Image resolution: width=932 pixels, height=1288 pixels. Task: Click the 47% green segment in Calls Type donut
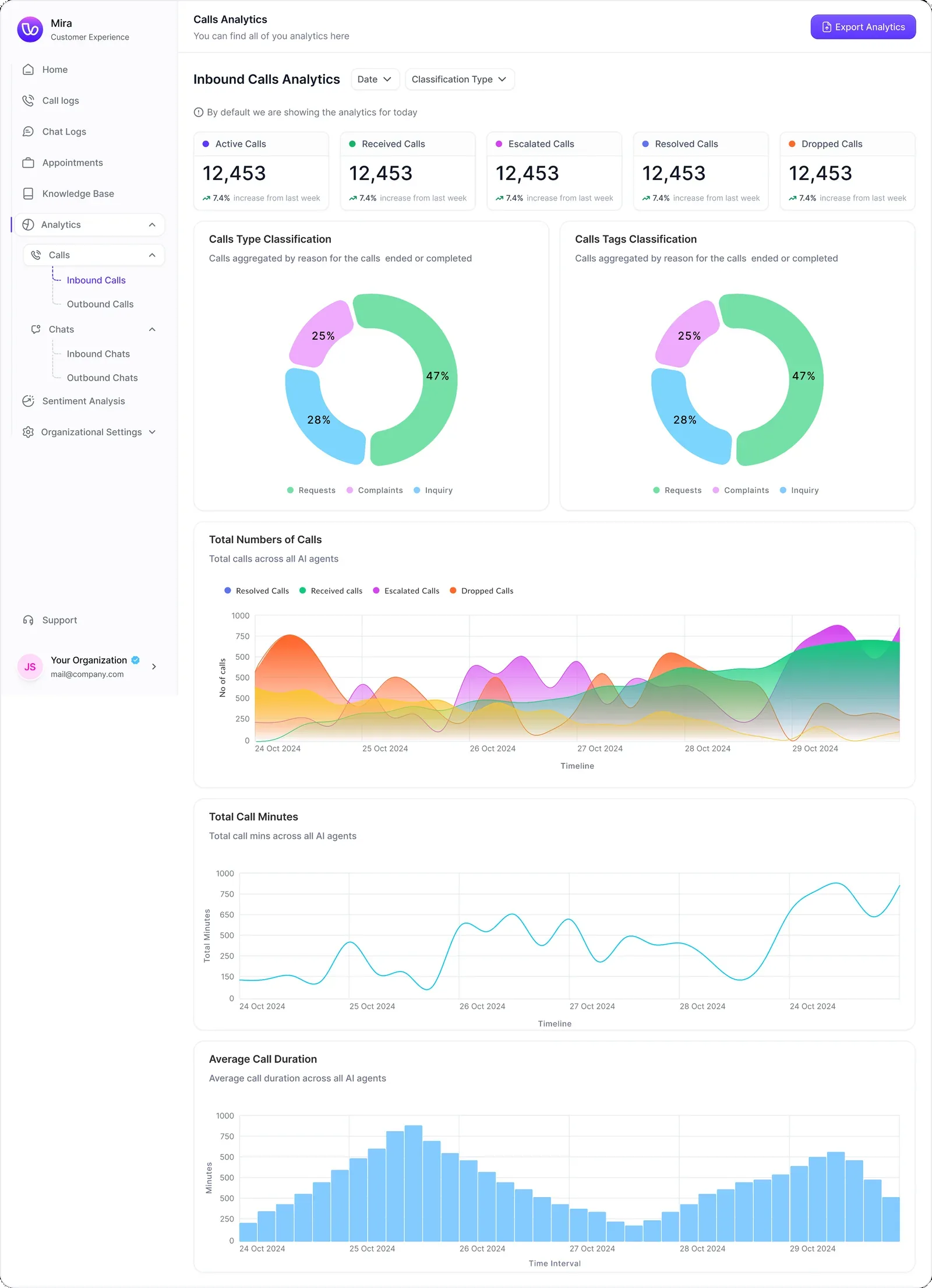[438, 376]
